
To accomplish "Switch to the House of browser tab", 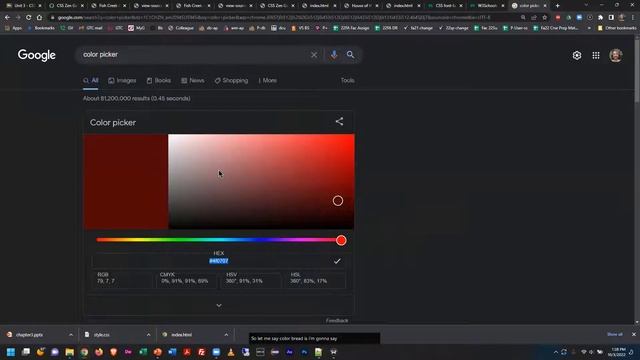I will (x=361, y=6).
